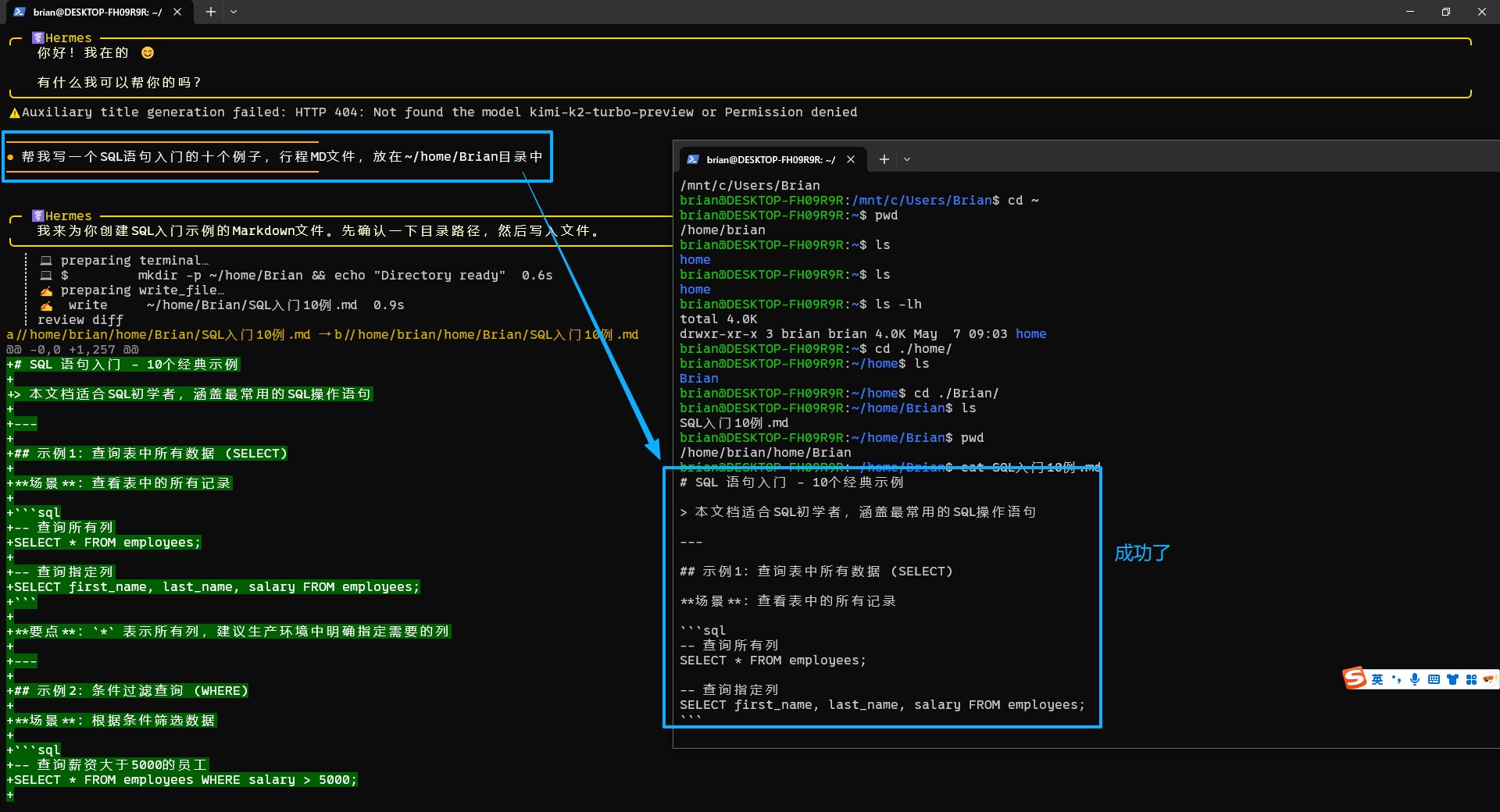
Task: Start voice input with the Sogou microphone icon
Action: coord(1415,679)
